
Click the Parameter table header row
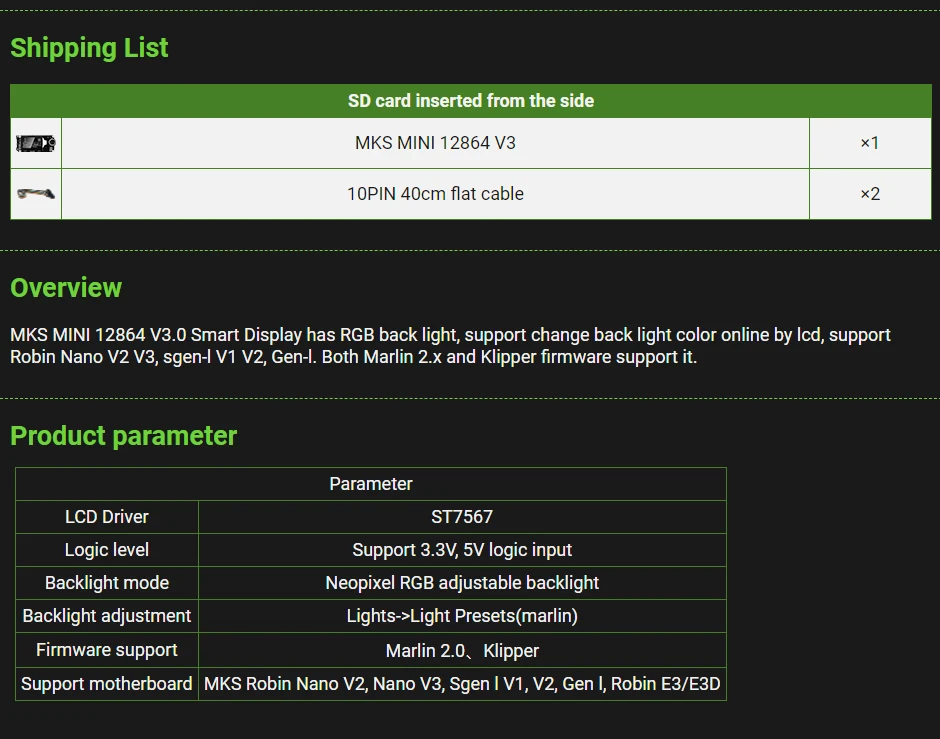(370, 484)
